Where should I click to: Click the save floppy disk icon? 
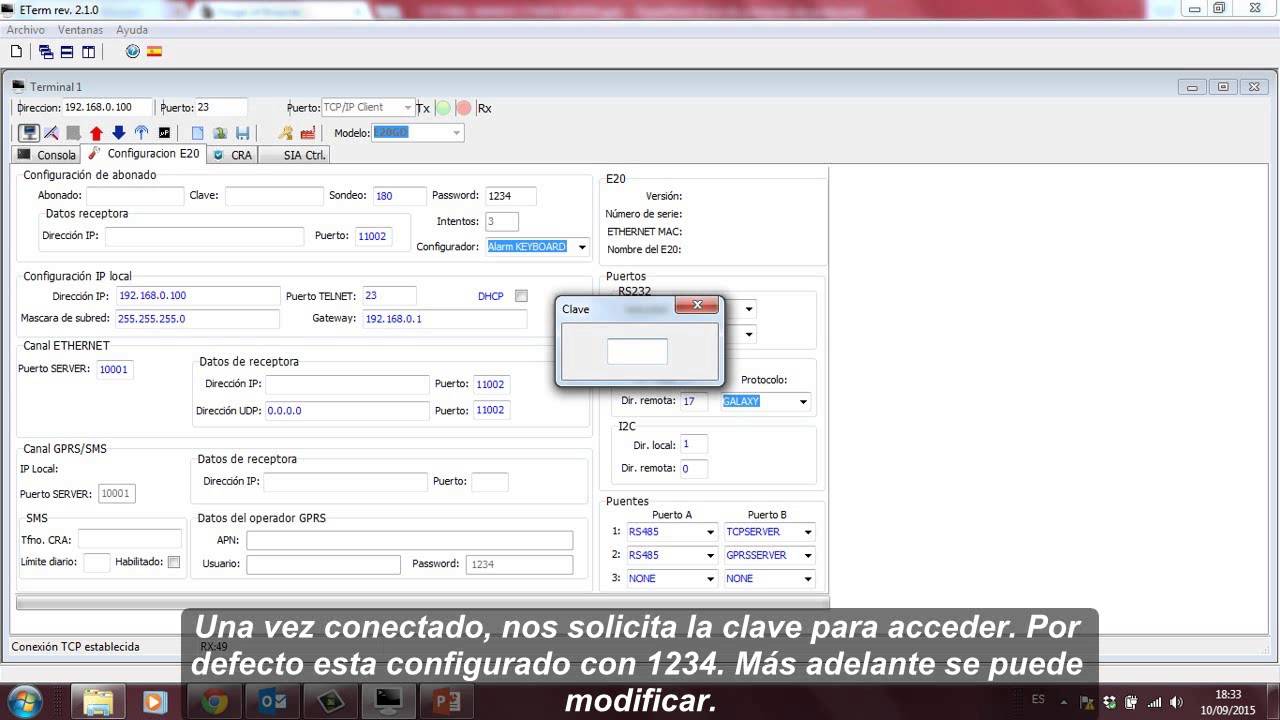click(242, 133)
